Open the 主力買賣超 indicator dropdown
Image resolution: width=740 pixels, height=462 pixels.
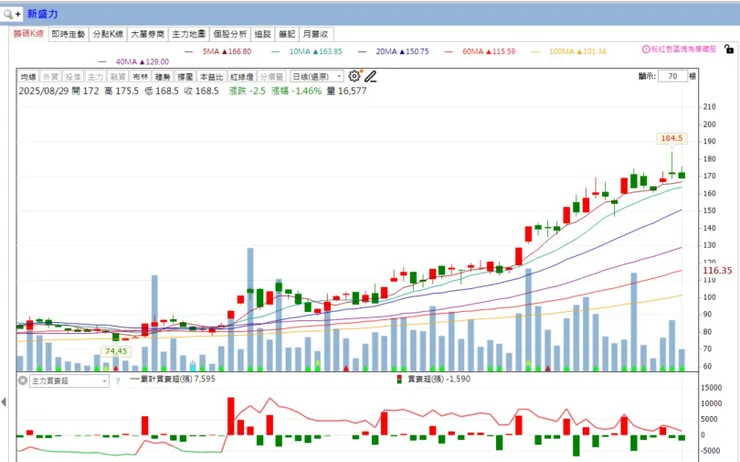click(x=69, y=381)
